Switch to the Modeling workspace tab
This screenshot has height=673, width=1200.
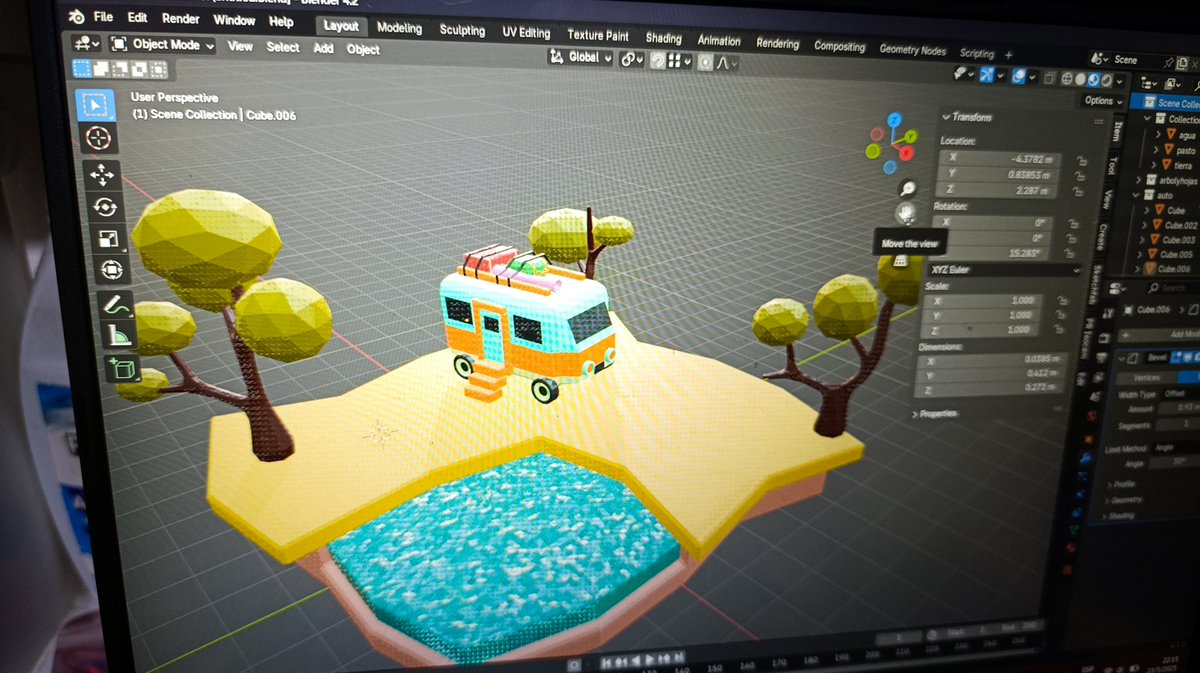click(x=399, y=28)
